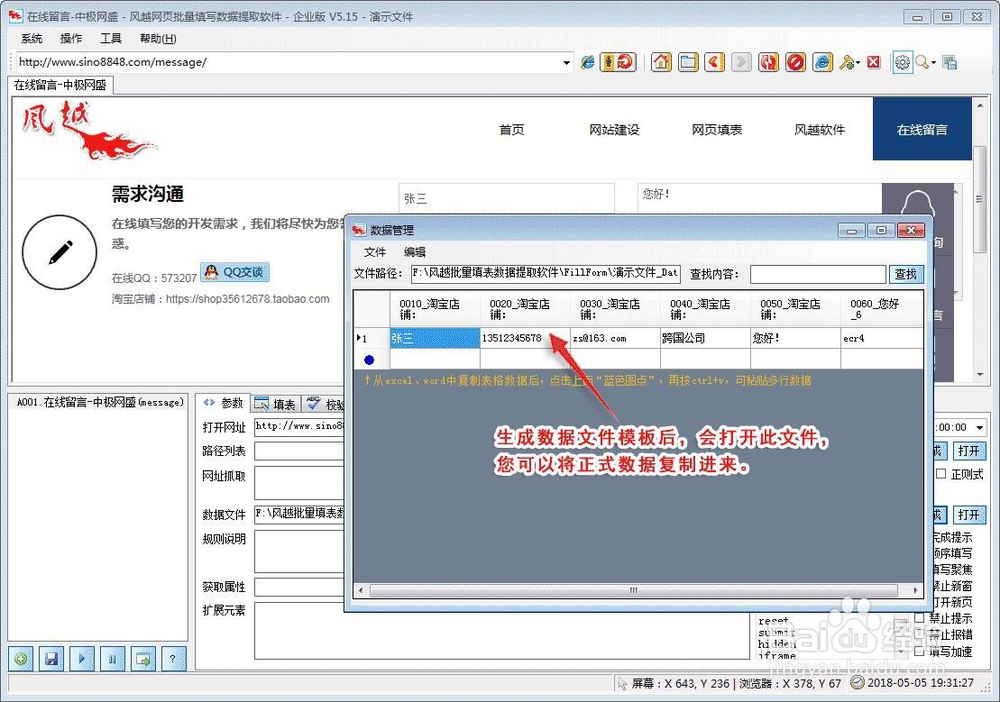Open the 系统 menu
The width and height of the screenshot is (1000, 702).
[31, 38]
